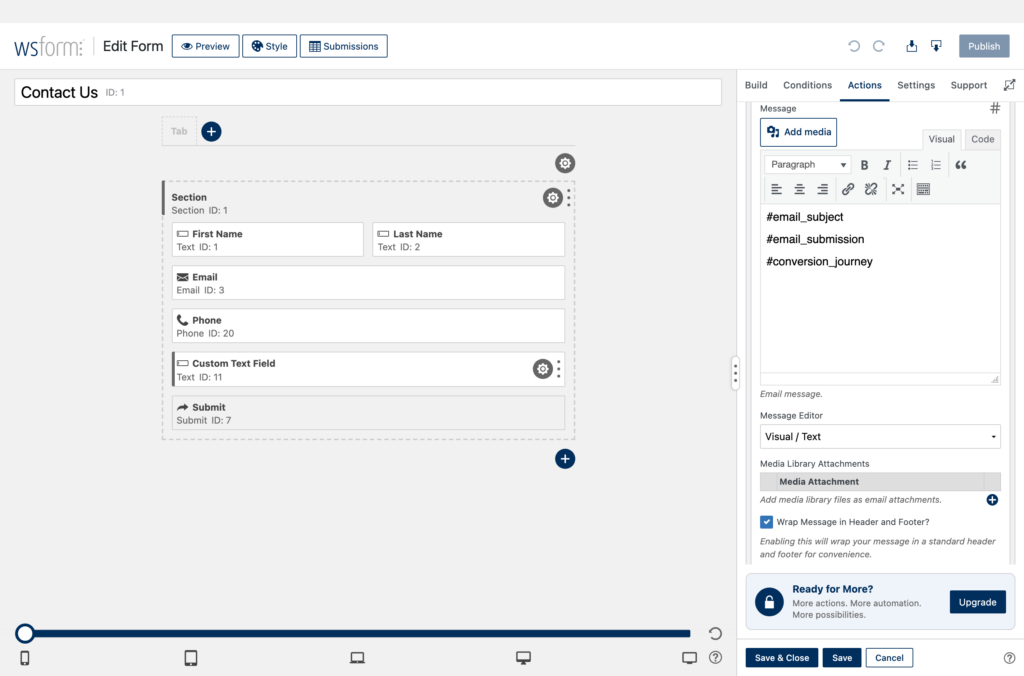Viewport: 1024px width, 676px height.
Task: Click the Upgrade button
Action: click(977, 602)
